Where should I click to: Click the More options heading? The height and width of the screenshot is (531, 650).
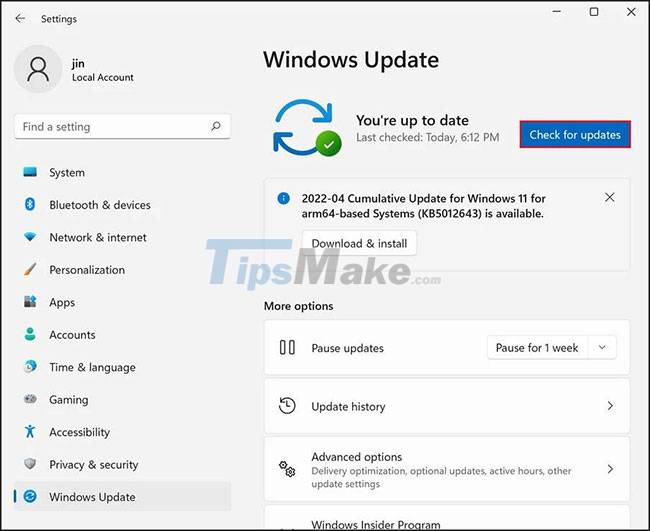(x=298, y=306)
